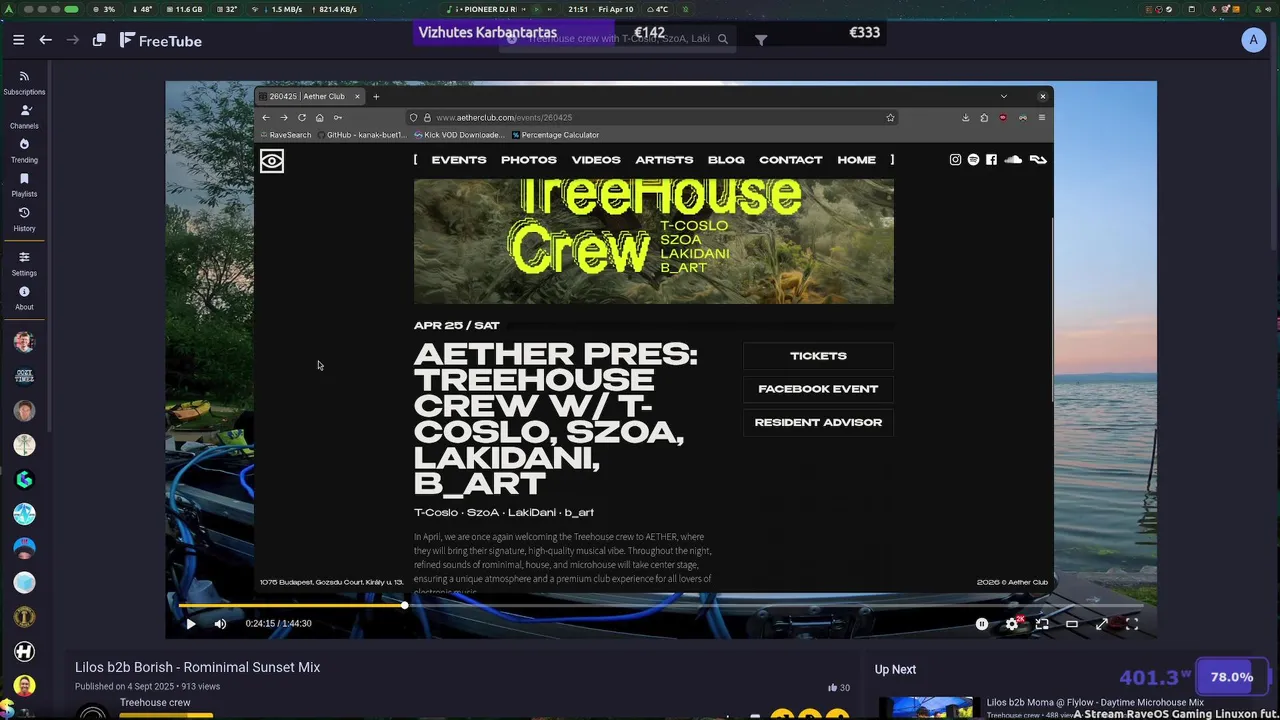Toggle the autoplay pause-circle icon in player
The image size is (1280, 720).
tap(982, 624)
